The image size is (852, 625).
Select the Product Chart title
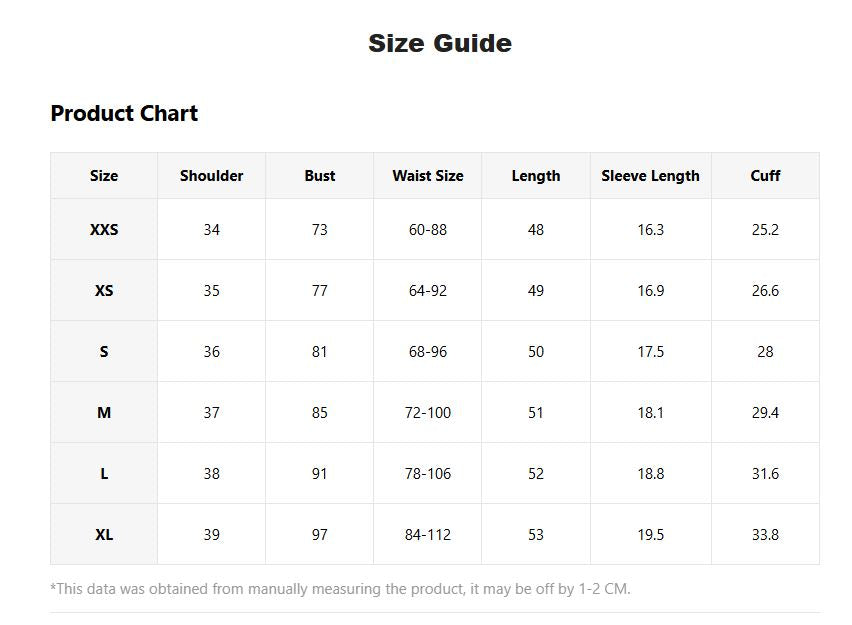(x=124, y=113)
